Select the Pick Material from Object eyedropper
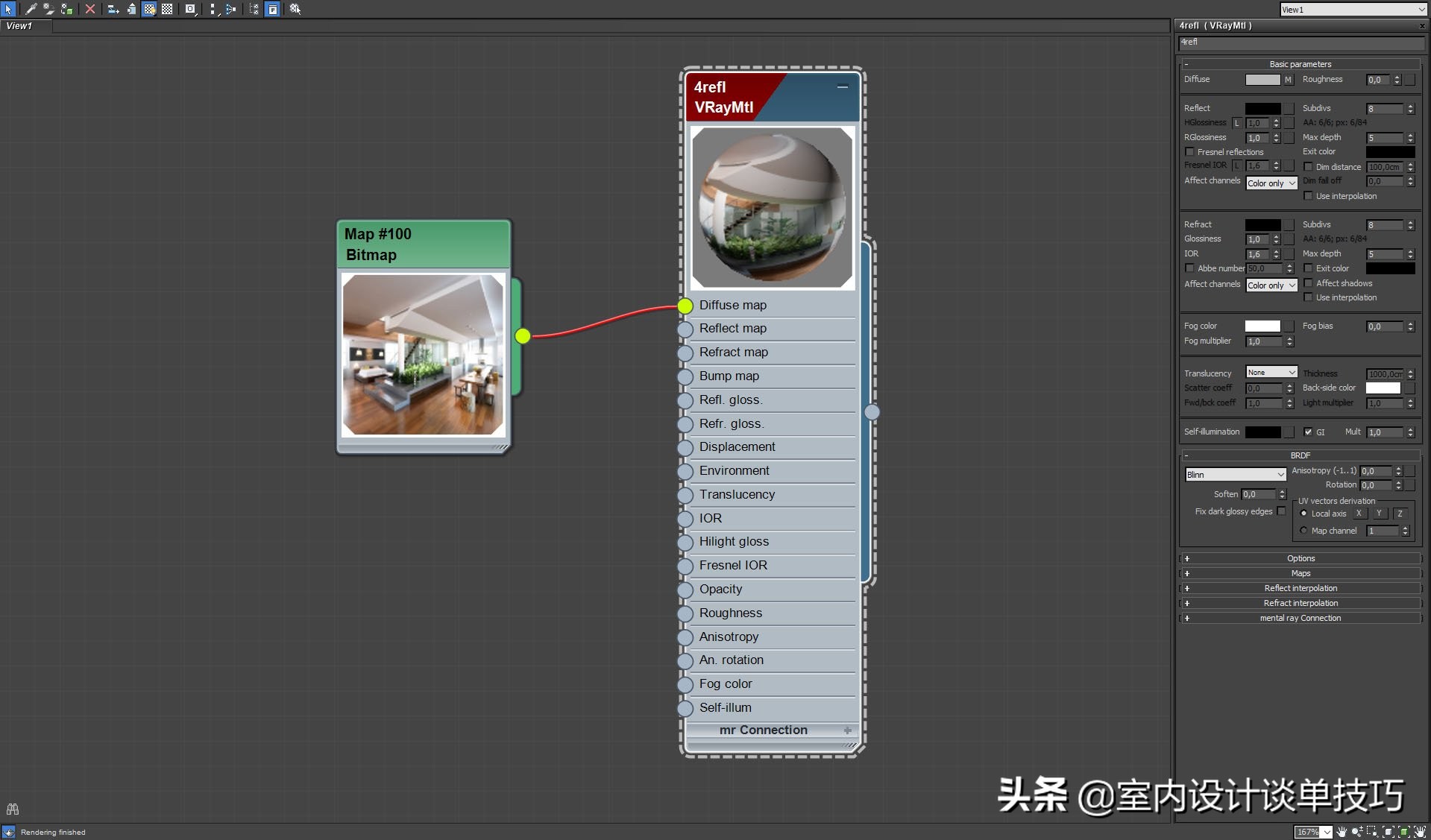The width and height of the screenshot is (1431, 840). pyautogui.click(x=31, y=9)
